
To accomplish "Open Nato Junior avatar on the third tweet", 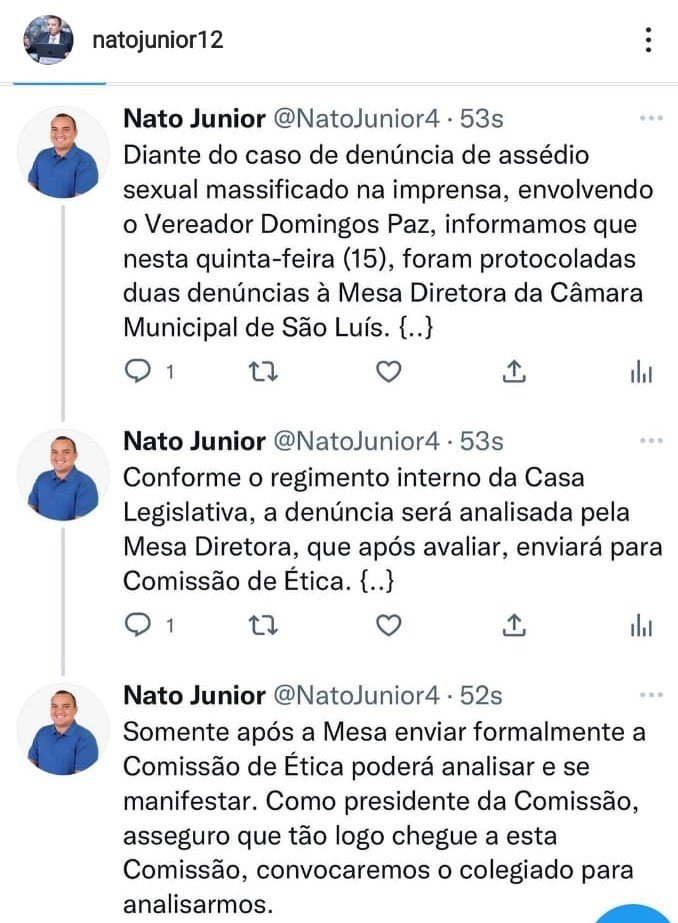I will point(63,729).
